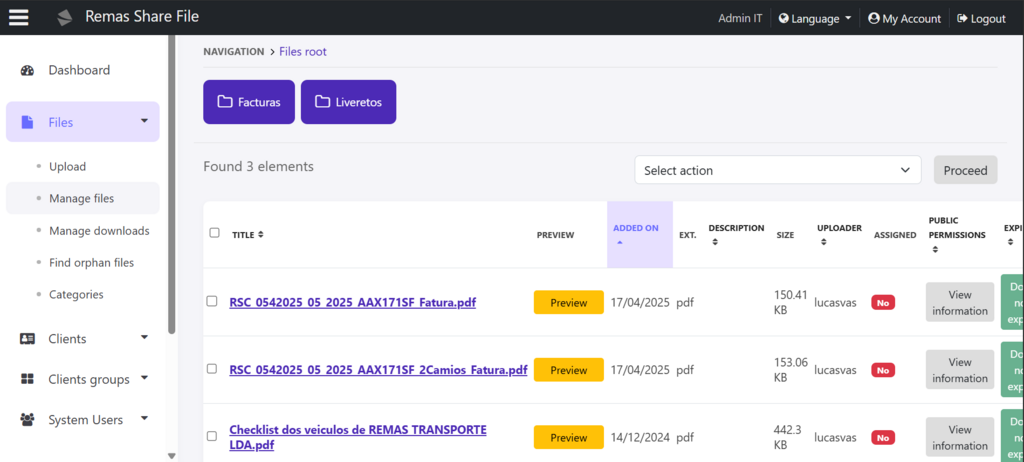Toggle the select-all checkbox in table header
Viewport: 1024px width, 462px height.
pyautogui.click(x=214, y=233)
